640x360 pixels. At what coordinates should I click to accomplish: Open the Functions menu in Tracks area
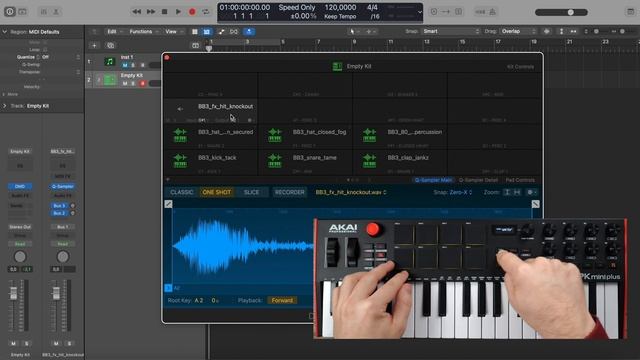(x=143, y=31)
